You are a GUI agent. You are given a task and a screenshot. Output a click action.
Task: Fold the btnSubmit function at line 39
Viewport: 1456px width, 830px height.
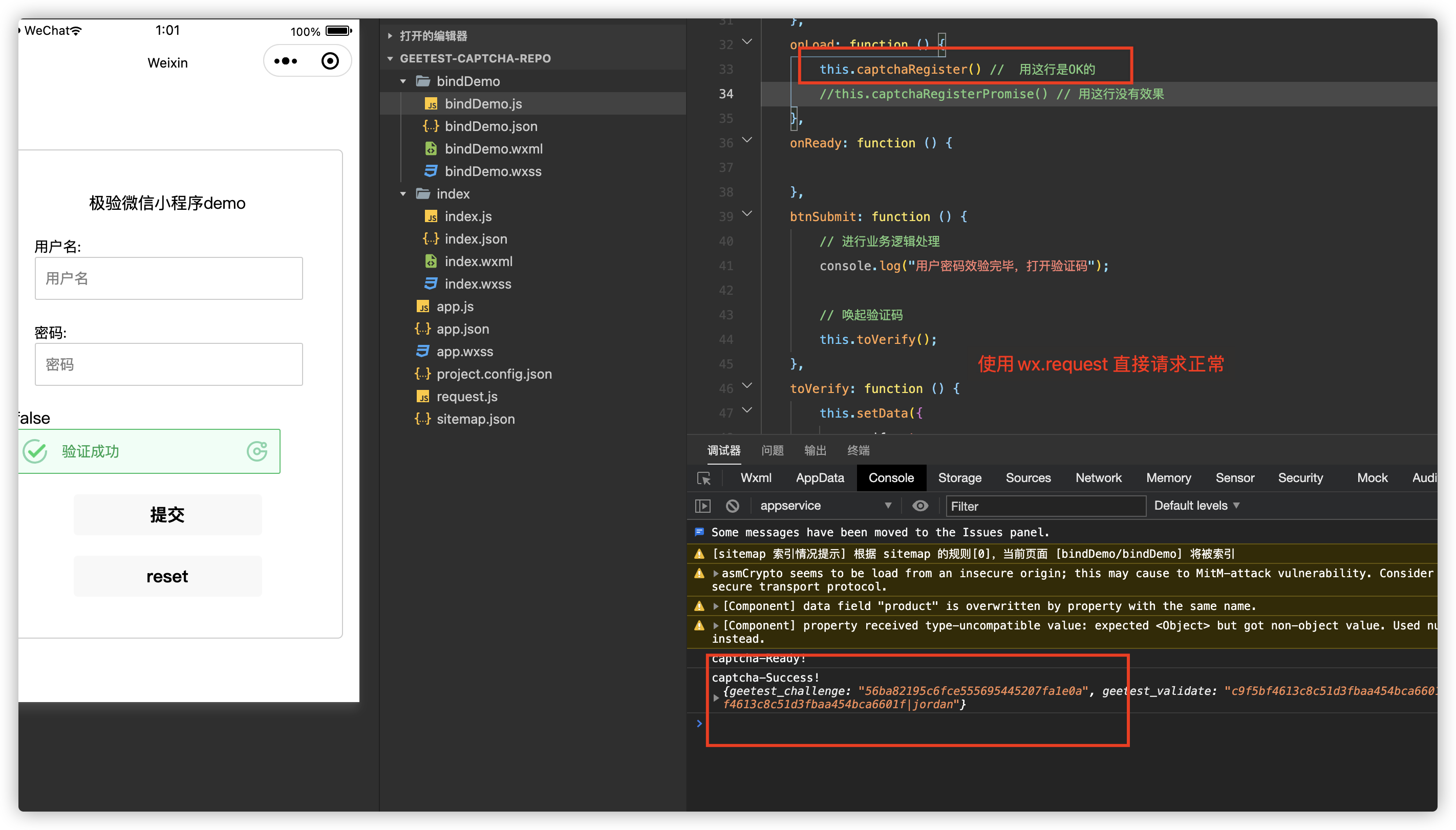click(x=747, y=214)
